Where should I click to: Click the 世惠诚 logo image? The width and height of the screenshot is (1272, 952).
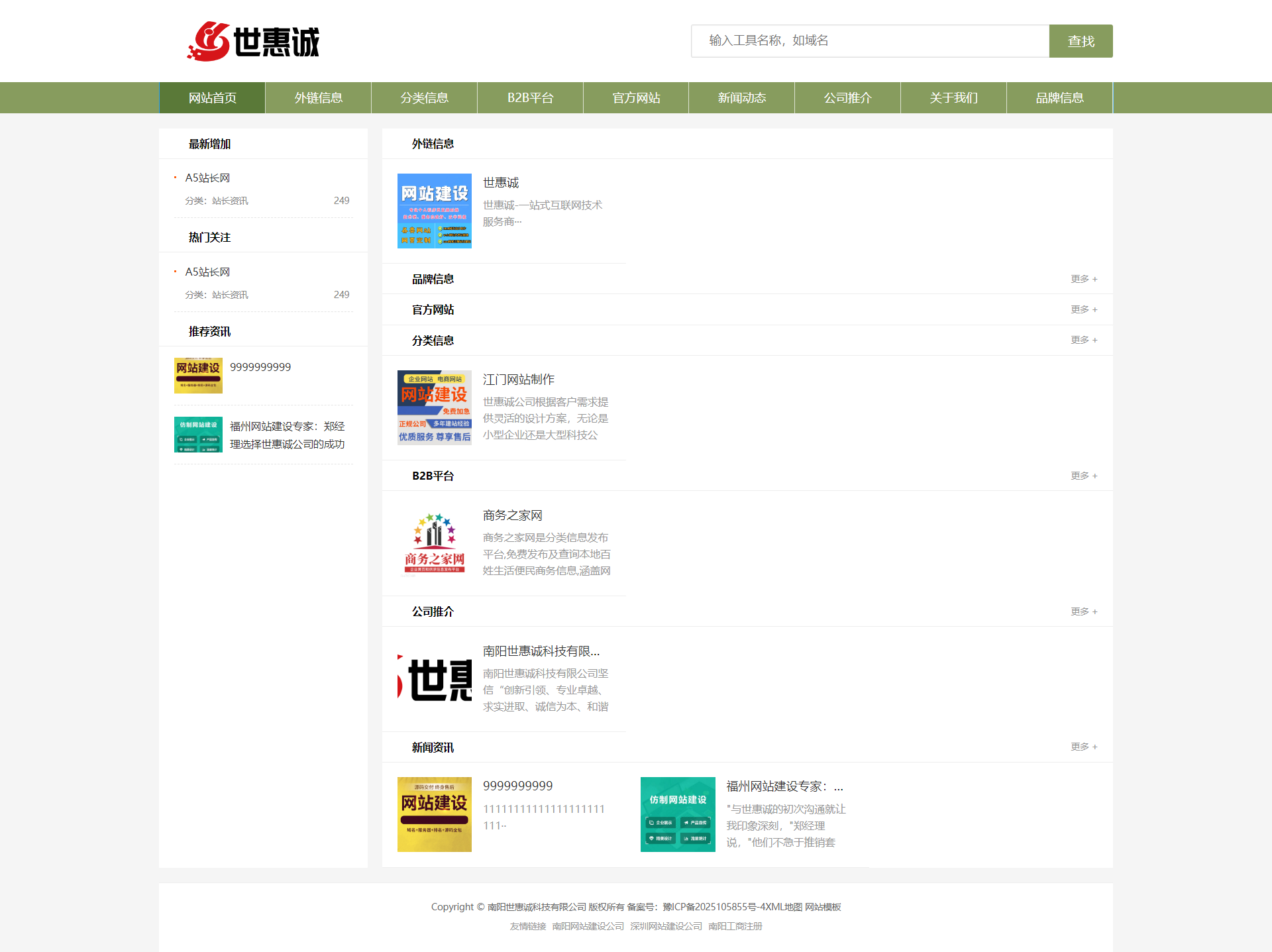(254, 41)
